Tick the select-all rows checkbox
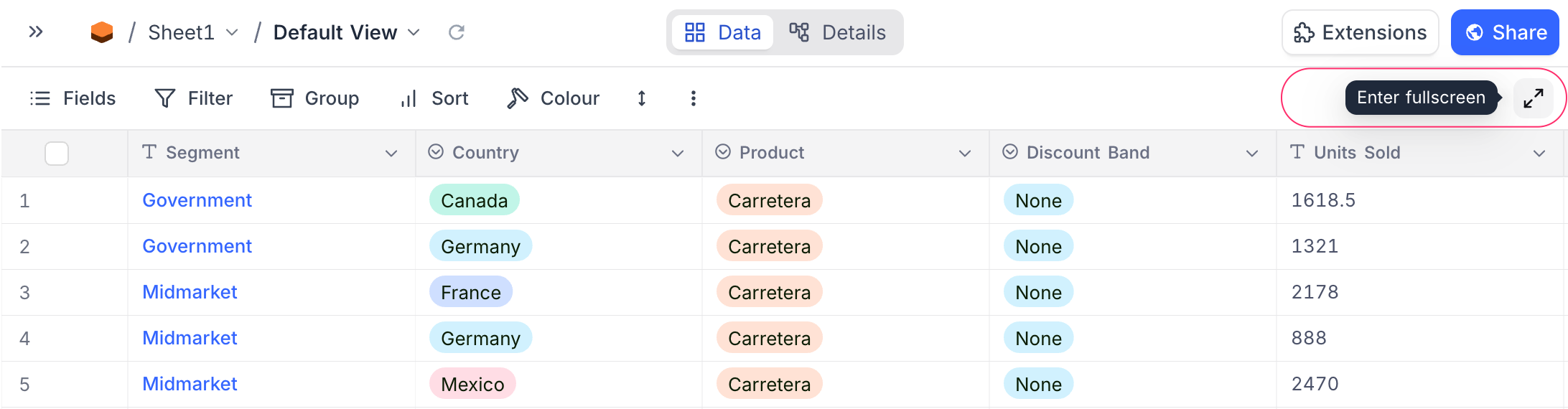 pyautogui.click(x=57, y=154)
